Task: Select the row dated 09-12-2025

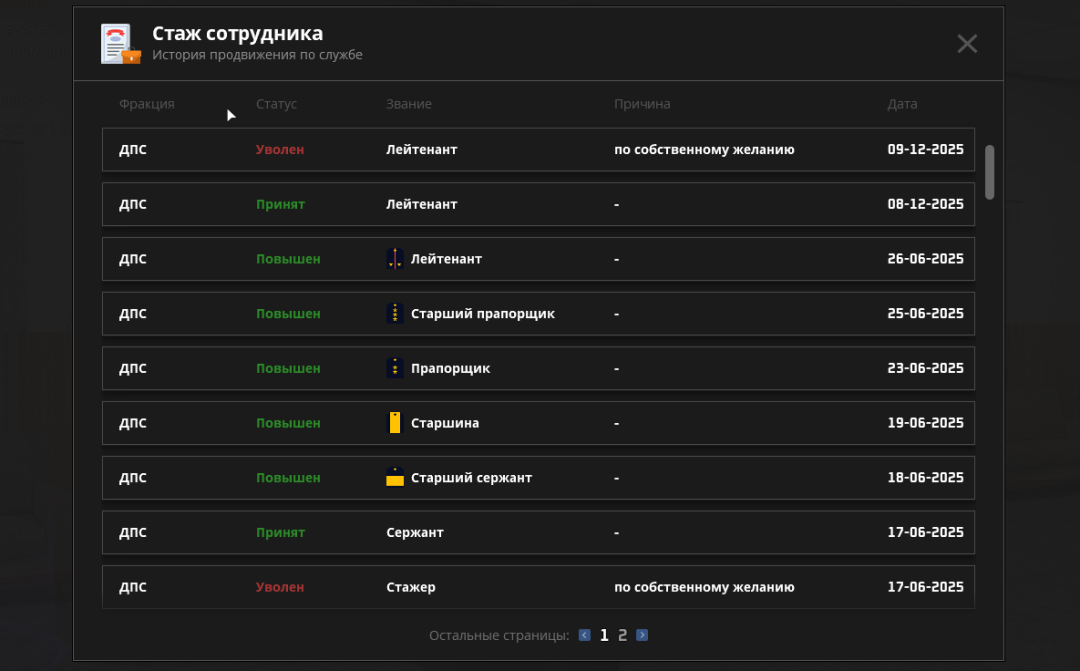Action: tap(538, 150)
